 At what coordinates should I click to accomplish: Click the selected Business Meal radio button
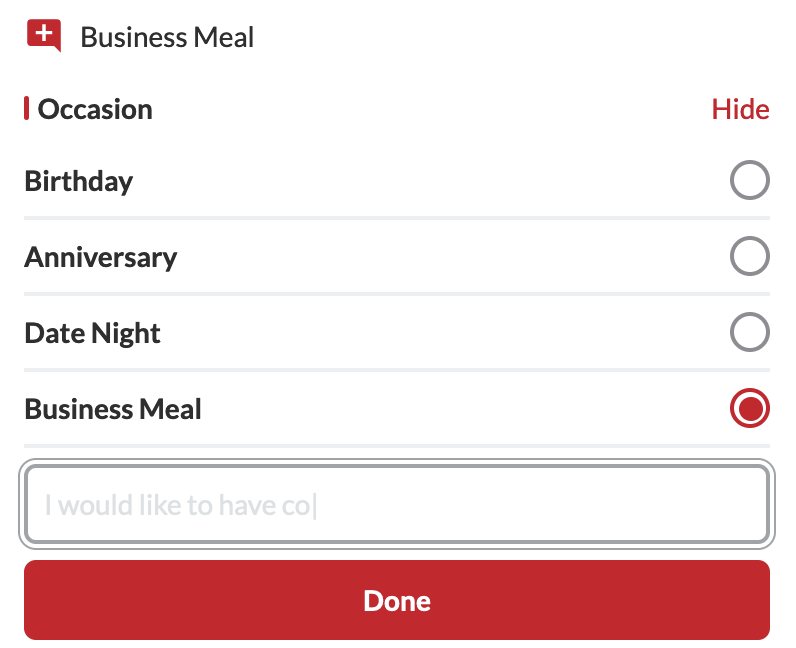[749, 409]
